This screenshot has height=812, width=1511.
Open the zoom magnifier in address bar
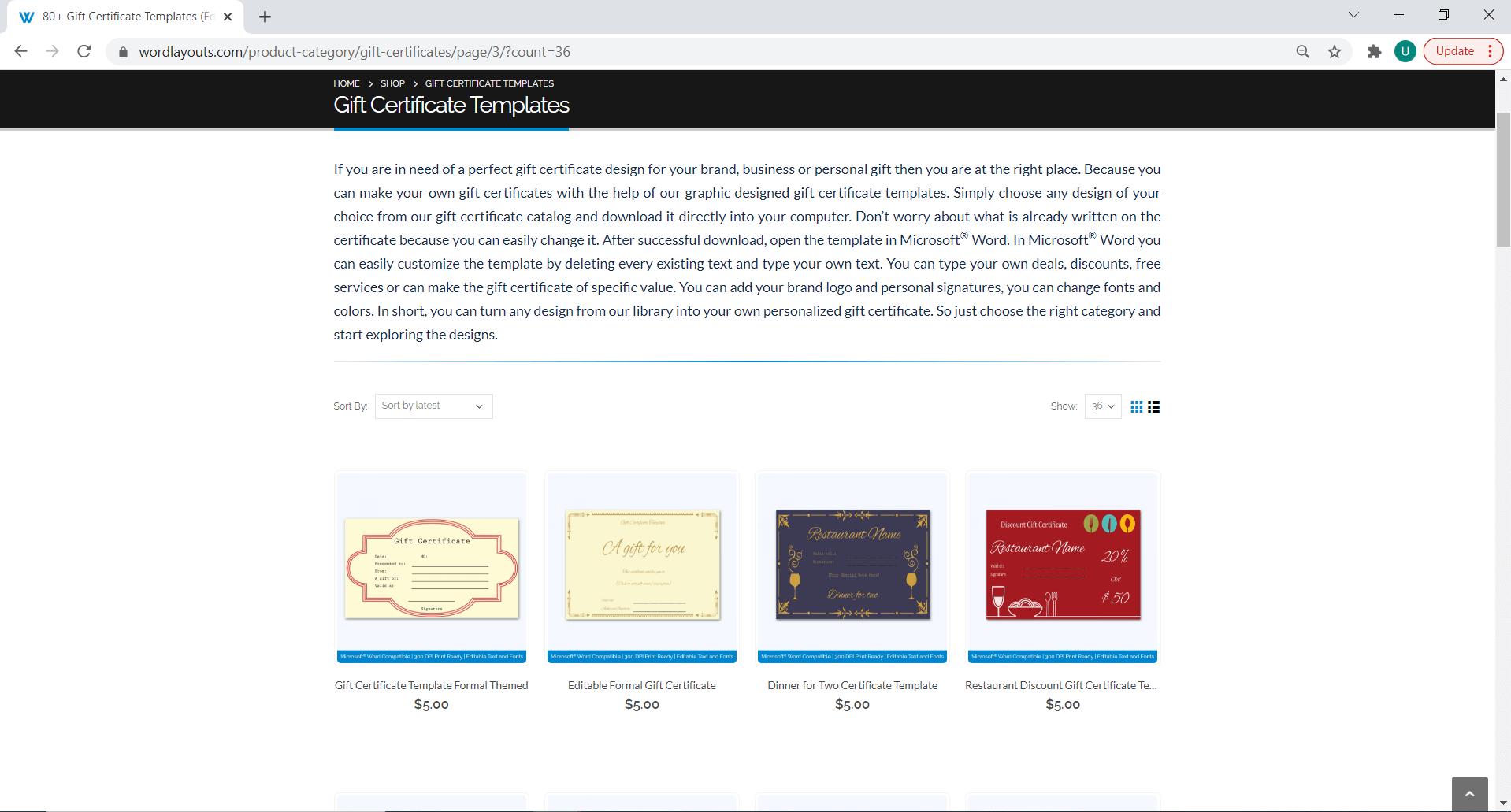1303,51
